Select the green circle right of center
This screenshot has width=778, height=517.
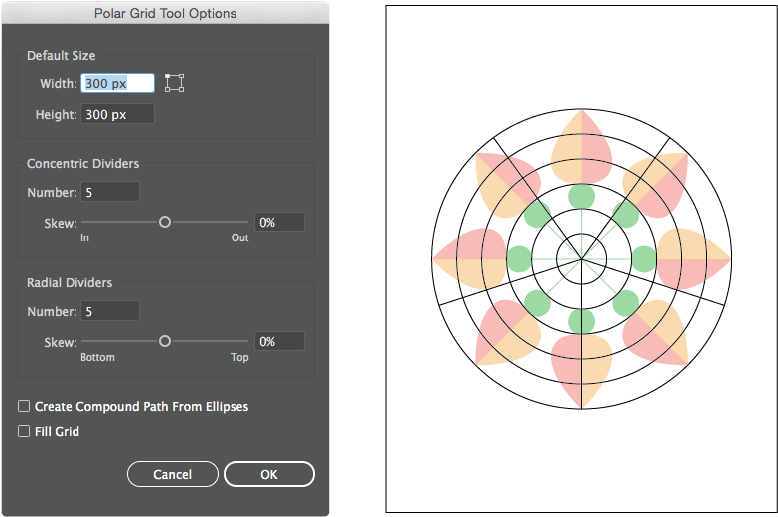(x=644, y=259)
